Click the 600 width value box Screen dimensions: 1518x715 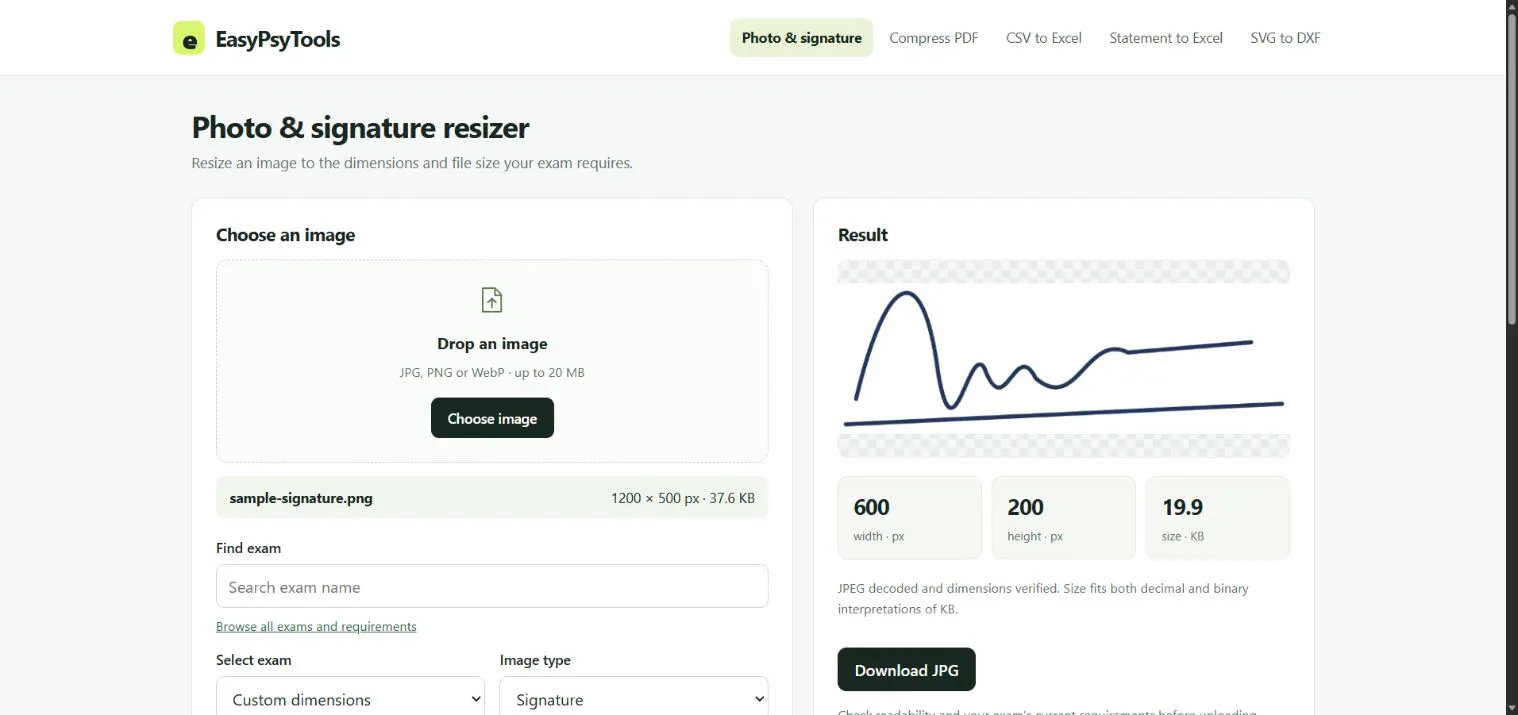pos(910,518)
